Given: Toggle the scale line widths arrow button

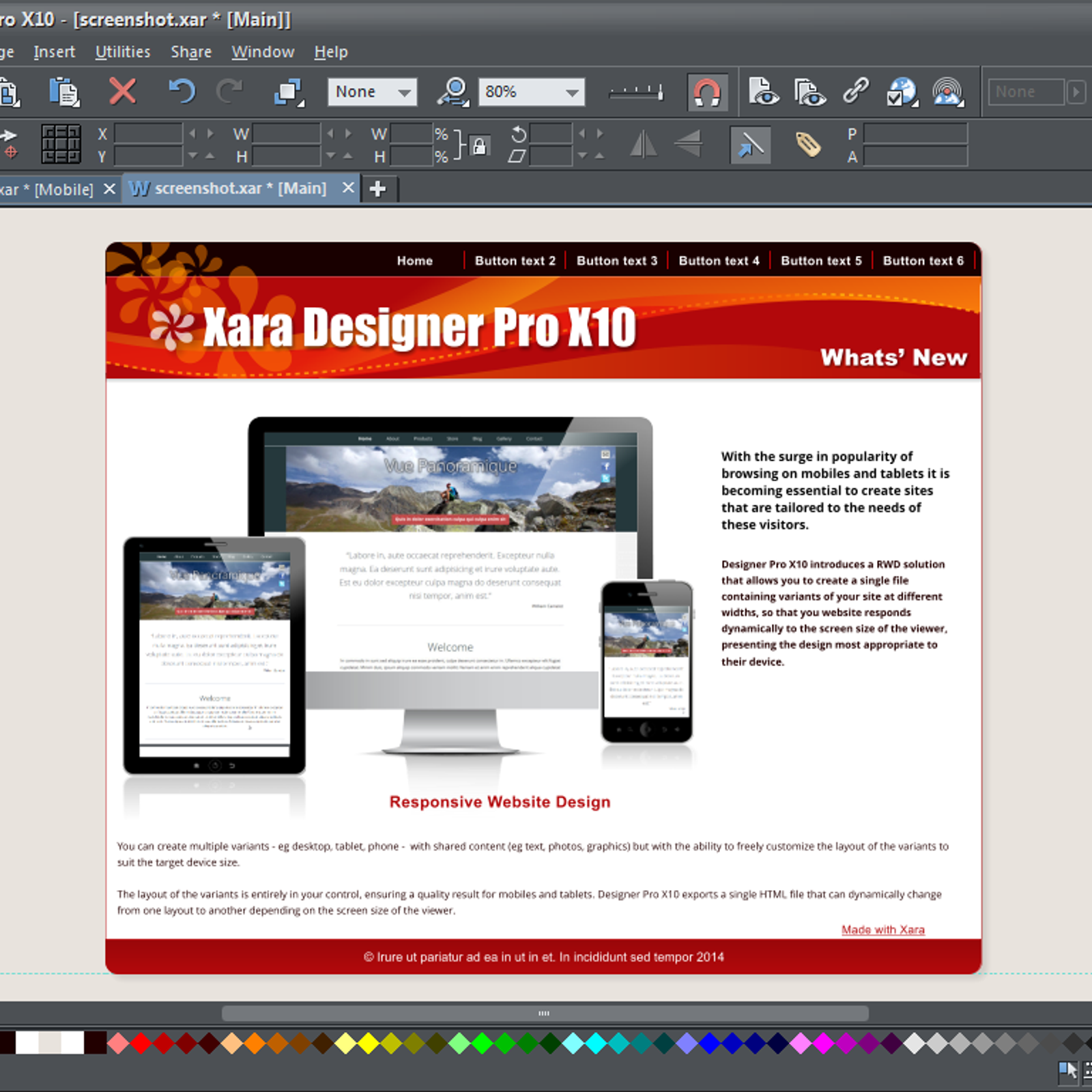Looking at the screenshot, I should tap(750, 145).
